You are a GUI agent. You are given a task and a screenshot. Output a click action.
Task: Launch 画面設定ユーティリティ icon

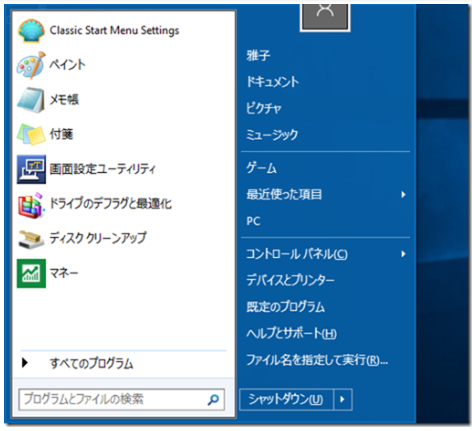click(x=31, y=169)
